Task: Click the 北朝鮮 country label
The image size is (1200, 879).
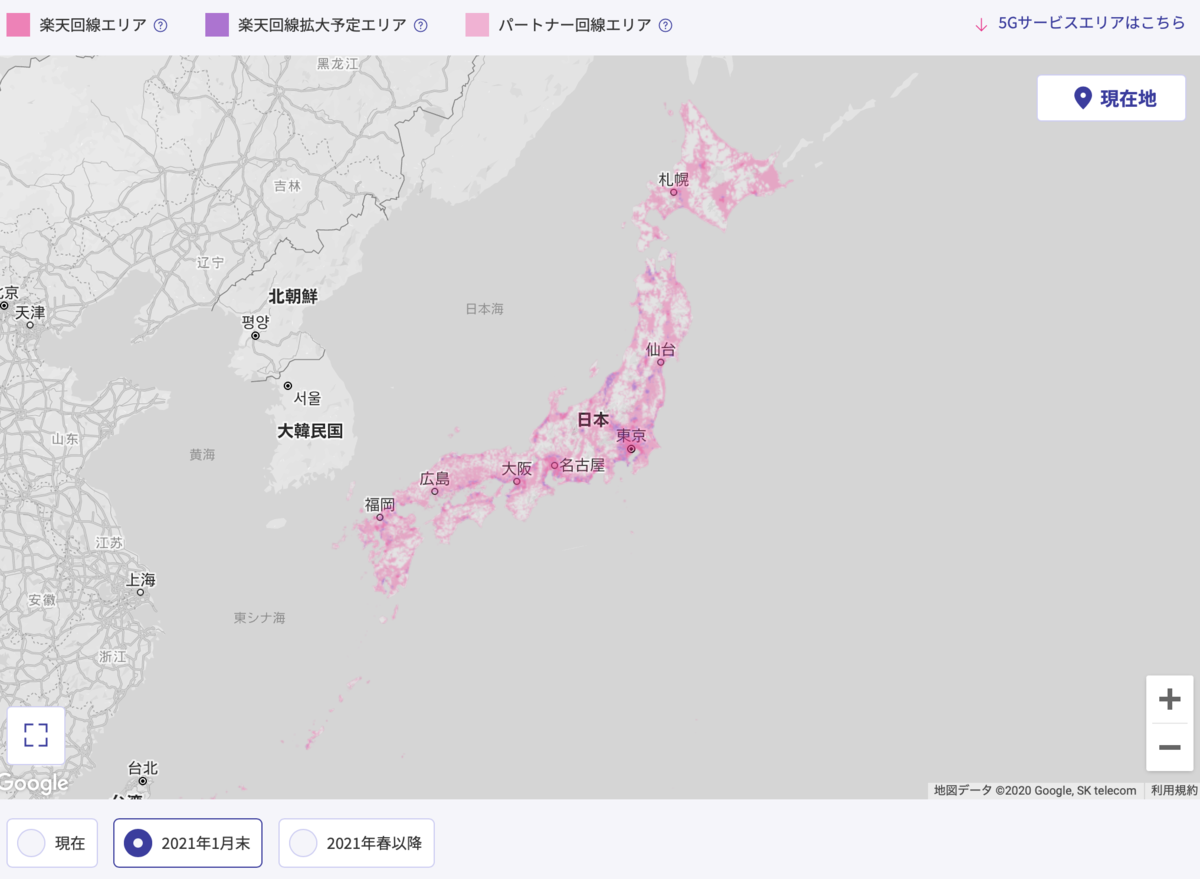Action: coord(293,296)
